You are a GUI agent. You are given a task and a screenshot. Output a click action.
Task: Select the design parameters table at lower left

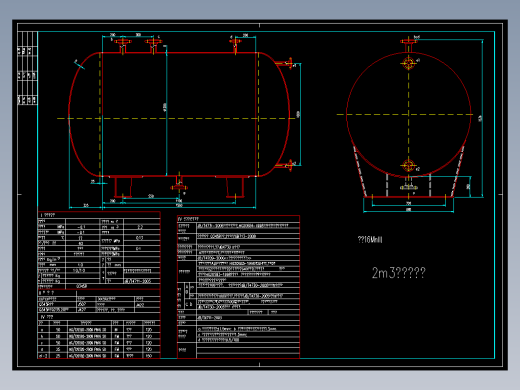pos(99,250)
